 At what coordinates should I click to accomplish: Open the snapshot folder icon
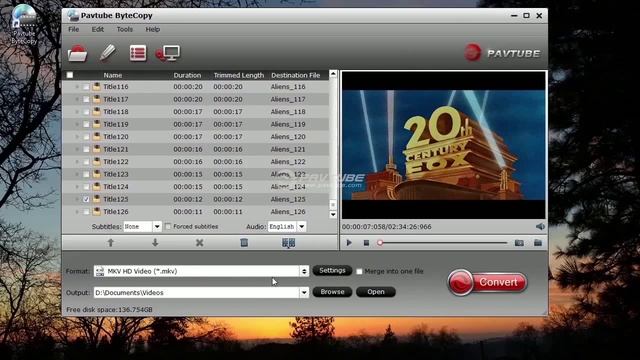point(538,243)
